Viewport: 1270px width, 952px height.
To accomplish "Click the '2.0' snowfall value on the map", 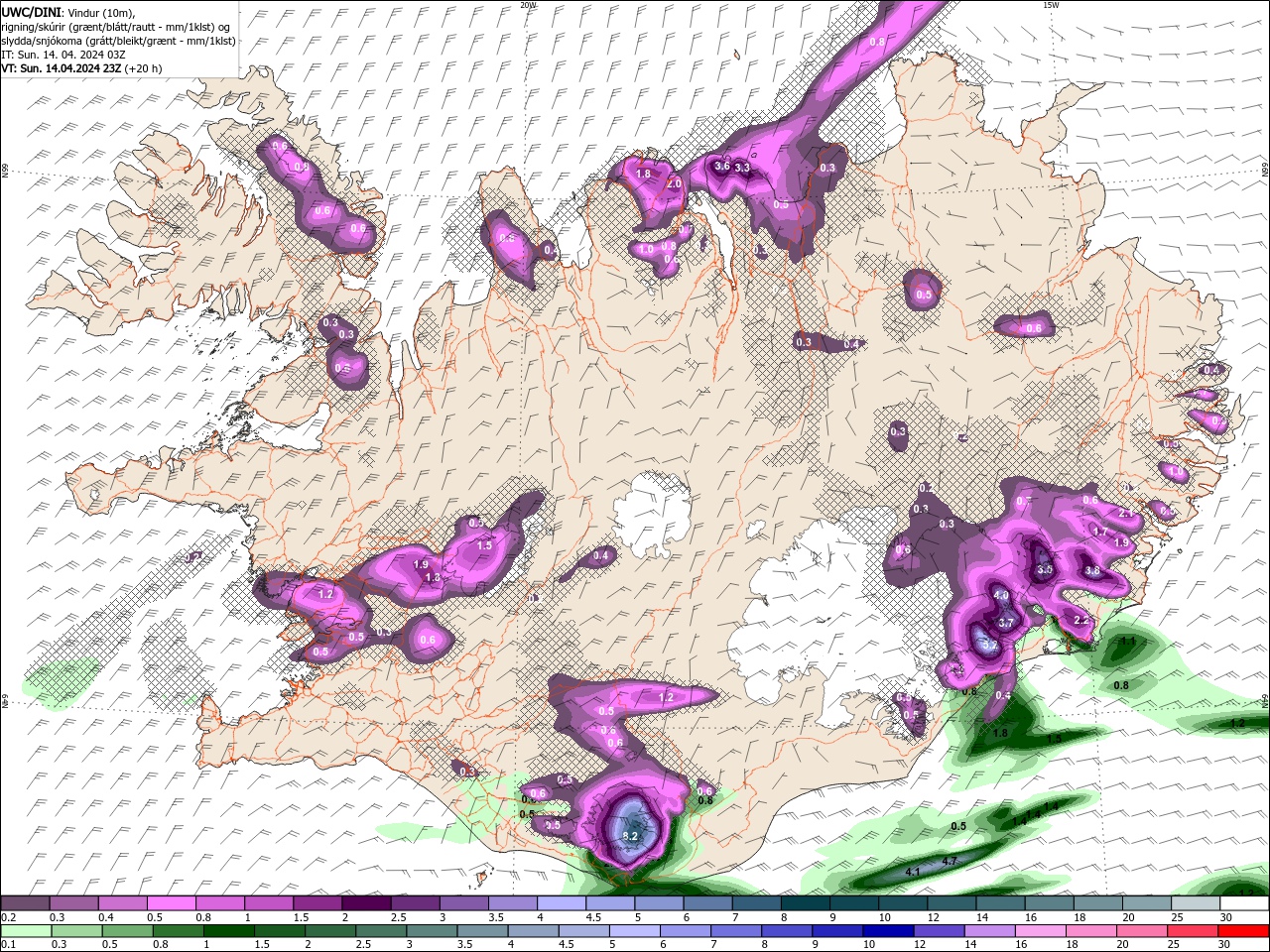I will tap(674, 184).
